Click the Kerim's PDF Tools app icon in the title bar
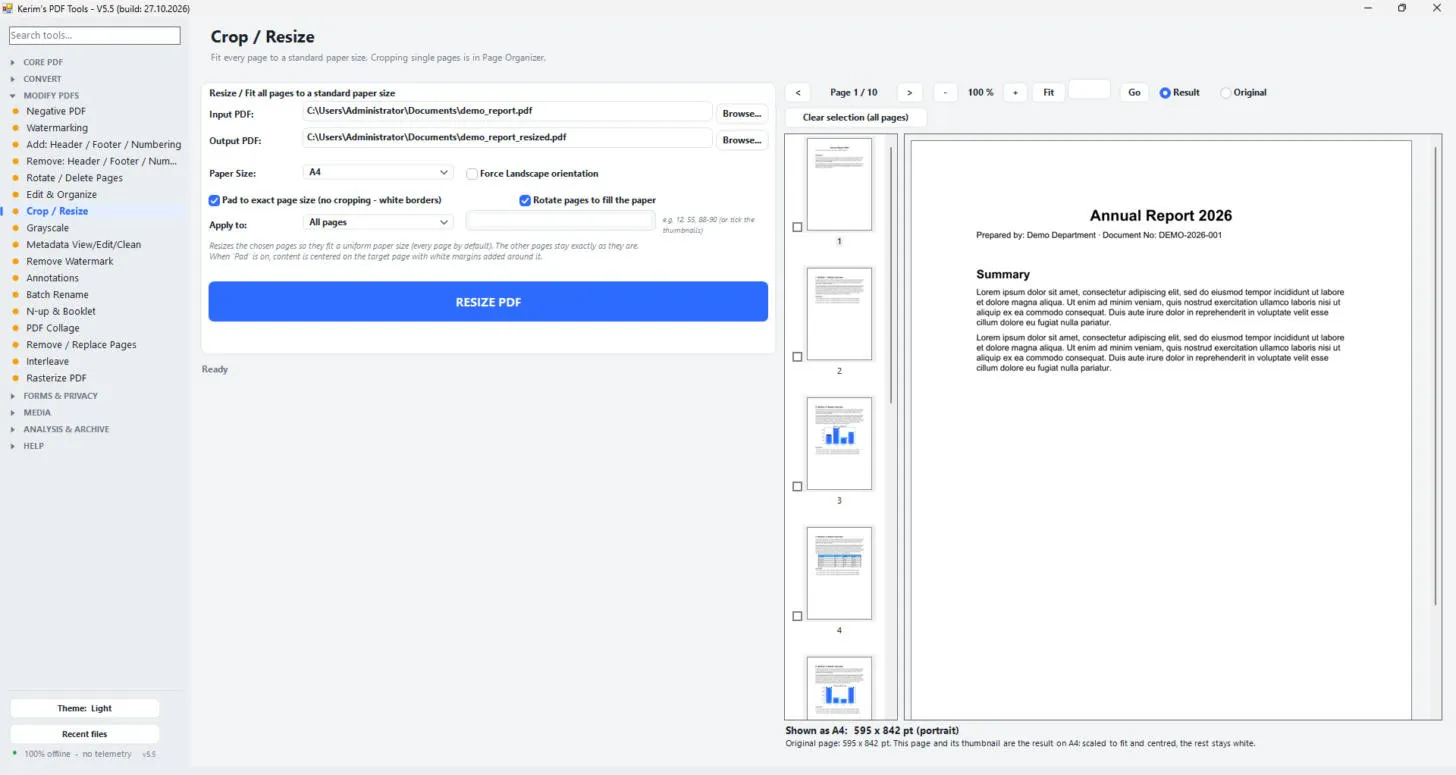Image resolution: width=1456 pixels, height=775 pixels. pyautogui.click(x=8, y=8)
